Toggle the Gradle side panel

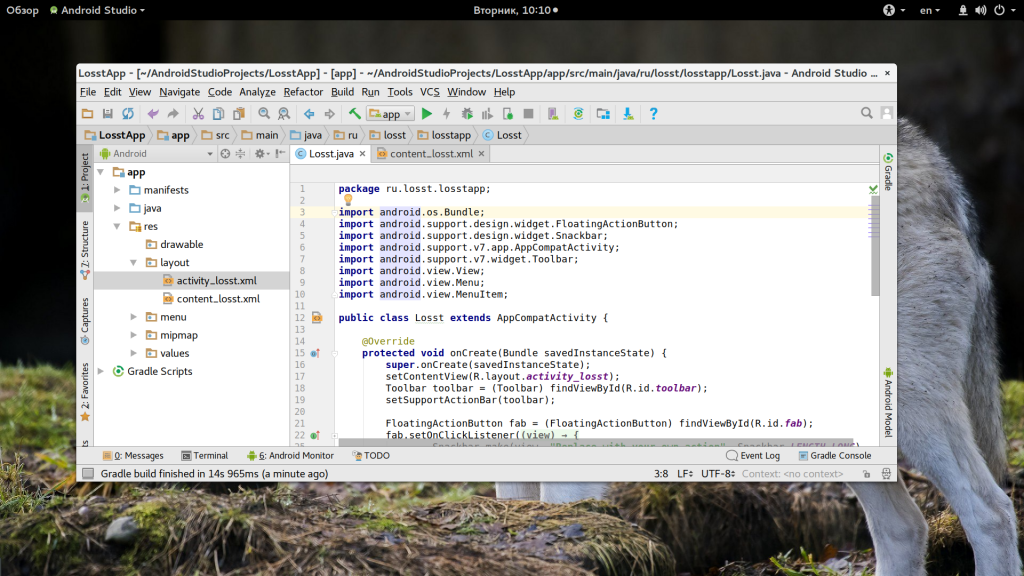click(888, 171)
